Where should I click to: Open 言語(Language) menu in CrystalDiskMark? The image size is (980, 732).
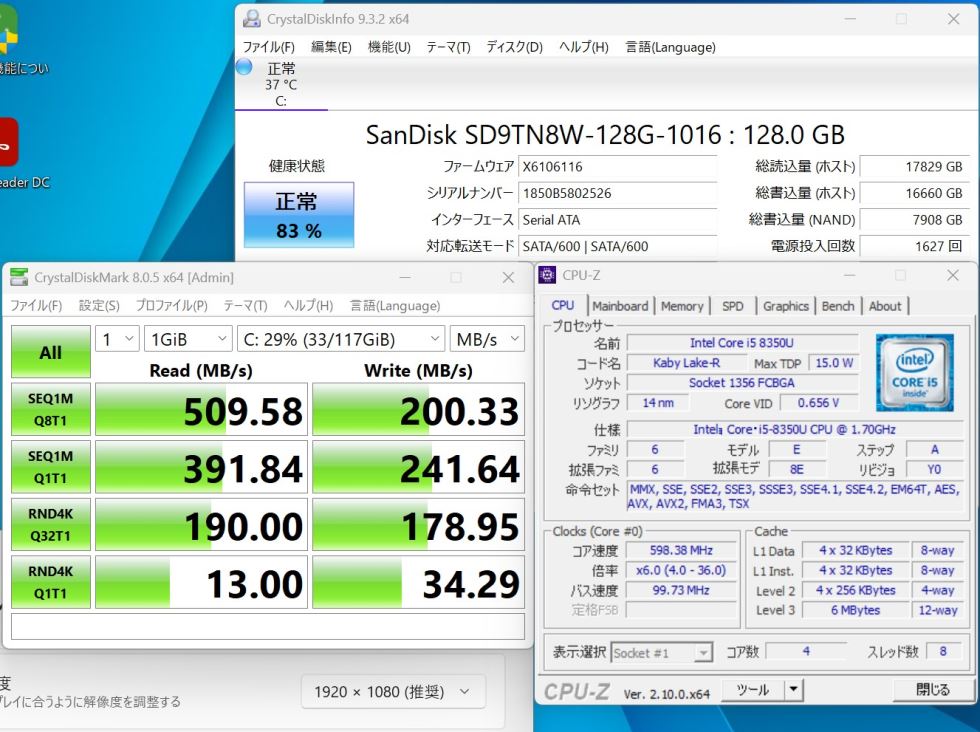click(394, 306)
